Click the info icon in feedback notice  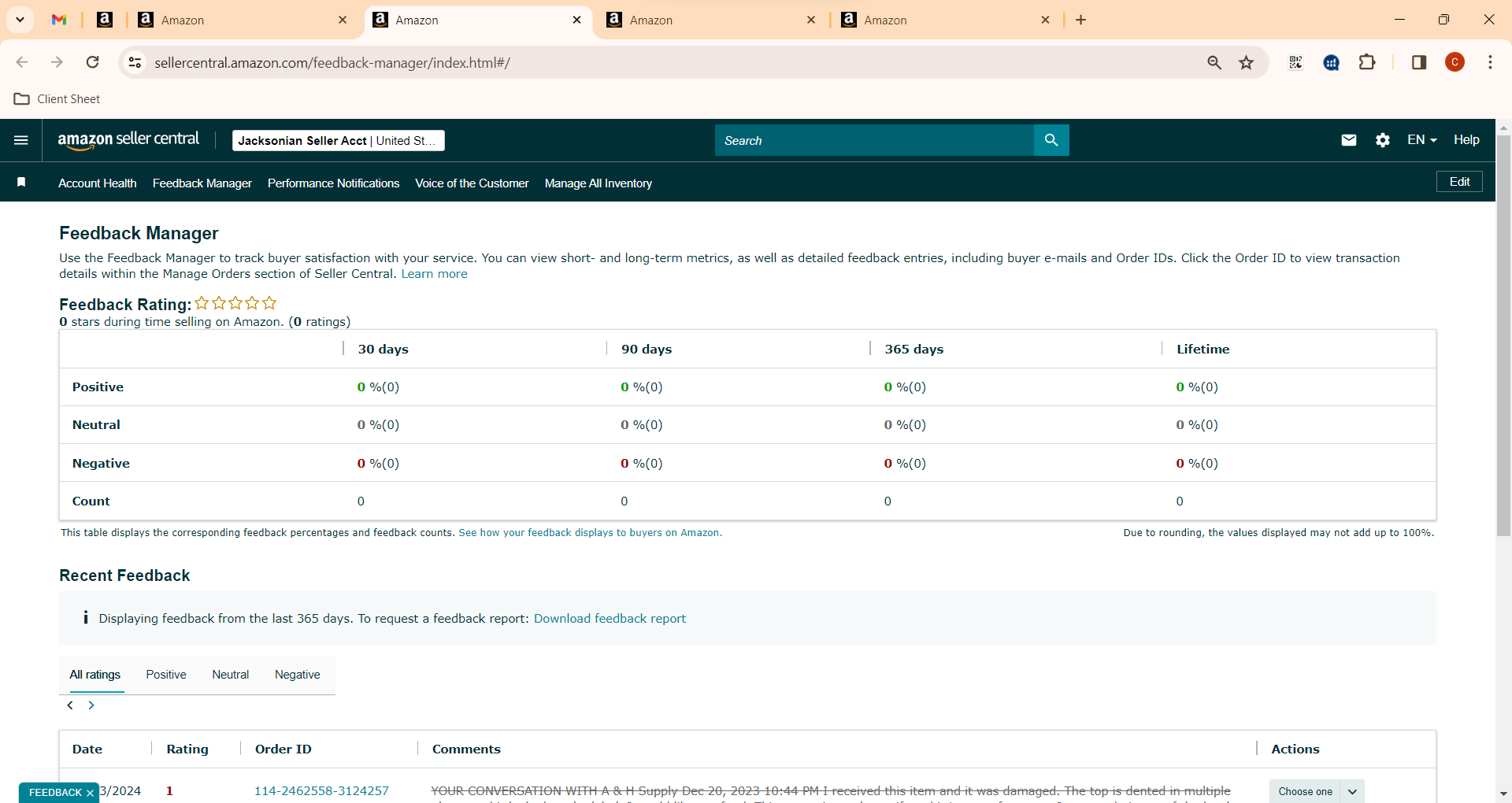coord(85,618)
